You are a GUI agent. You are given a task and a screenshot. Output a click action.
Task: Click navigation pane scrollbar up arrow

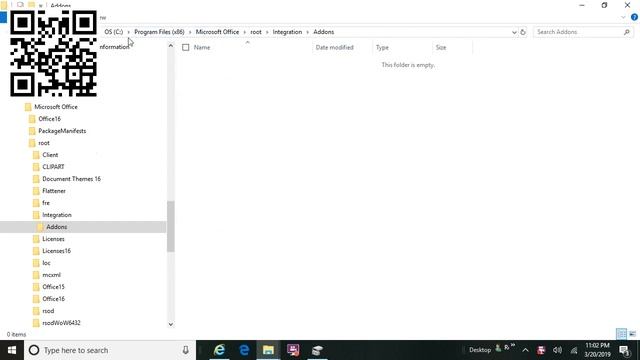[x=171, y=46]
